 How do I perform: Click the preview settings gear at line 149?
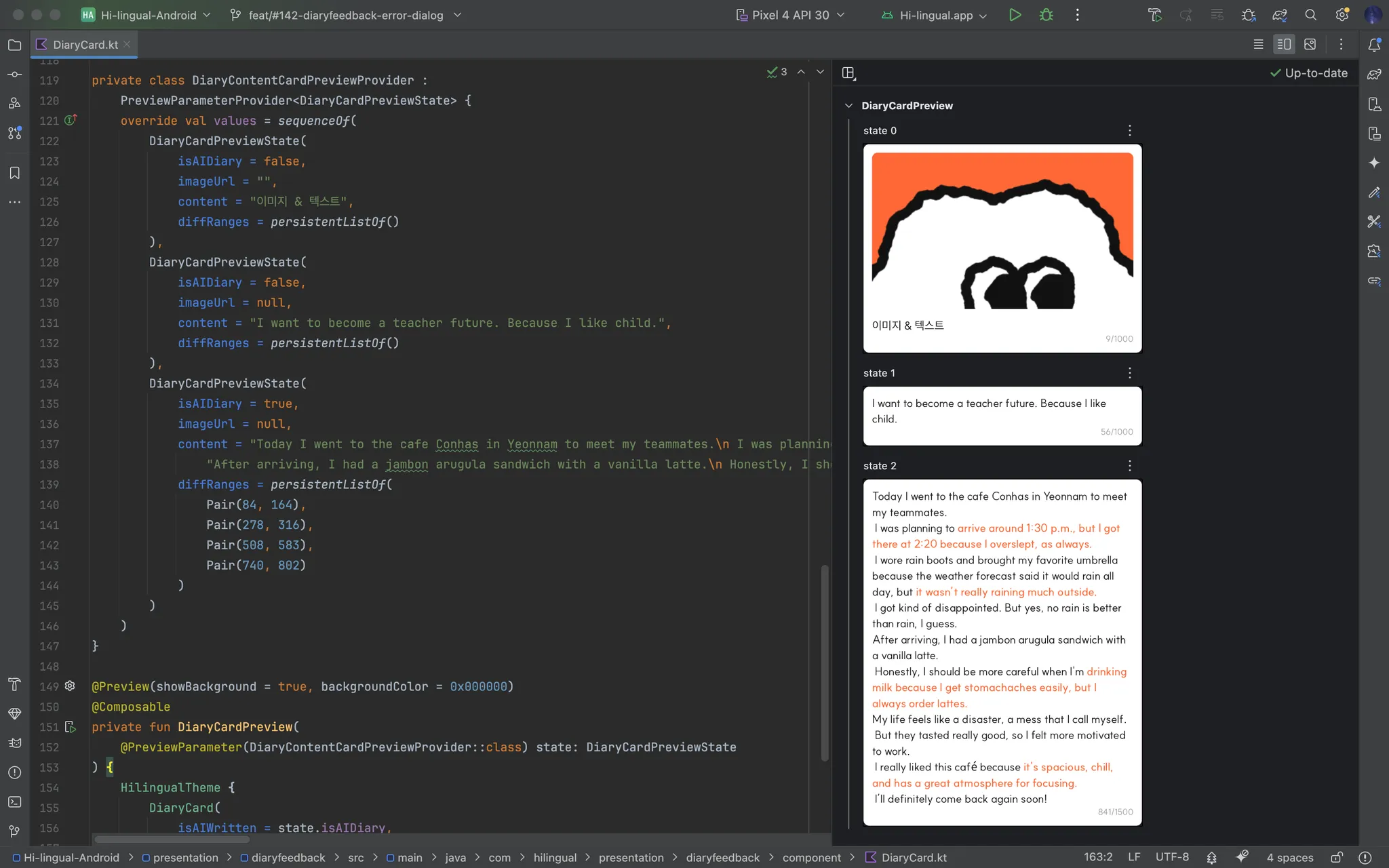(70, 686)
